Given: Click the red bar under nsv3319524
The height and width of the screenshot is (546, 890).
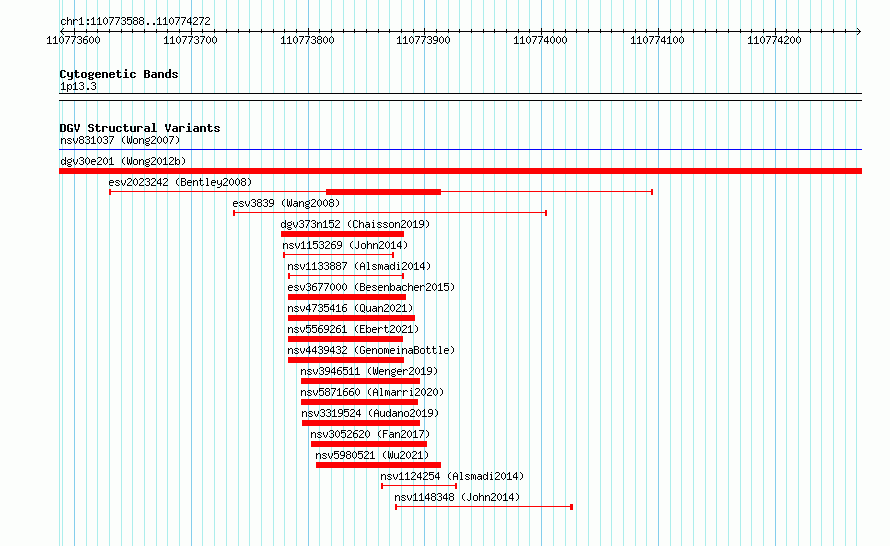Looking at the screenshot, I should 361,423.
